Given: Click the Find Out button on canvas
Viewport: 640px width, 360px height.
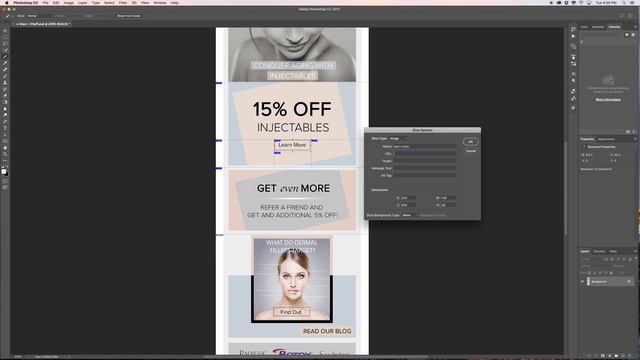Looking at the screenshot, I should point(291,312).
